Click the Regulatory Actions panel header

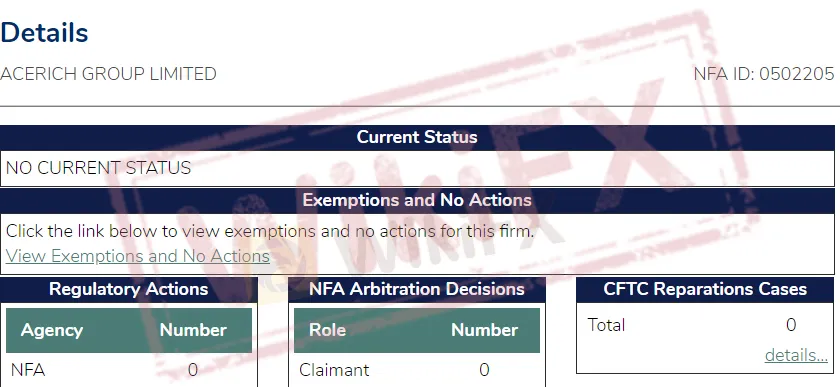pyautogui.click(x=129, y=289)
